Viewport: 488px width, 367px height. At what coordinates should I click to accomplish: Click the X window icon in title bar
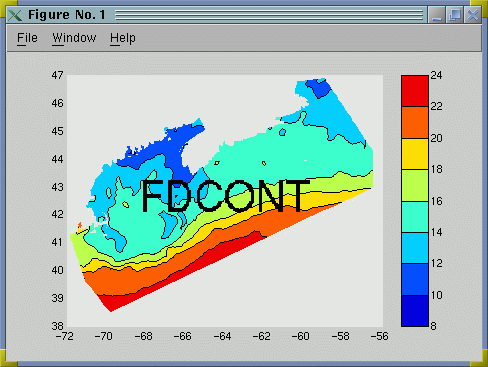point(15,15)
